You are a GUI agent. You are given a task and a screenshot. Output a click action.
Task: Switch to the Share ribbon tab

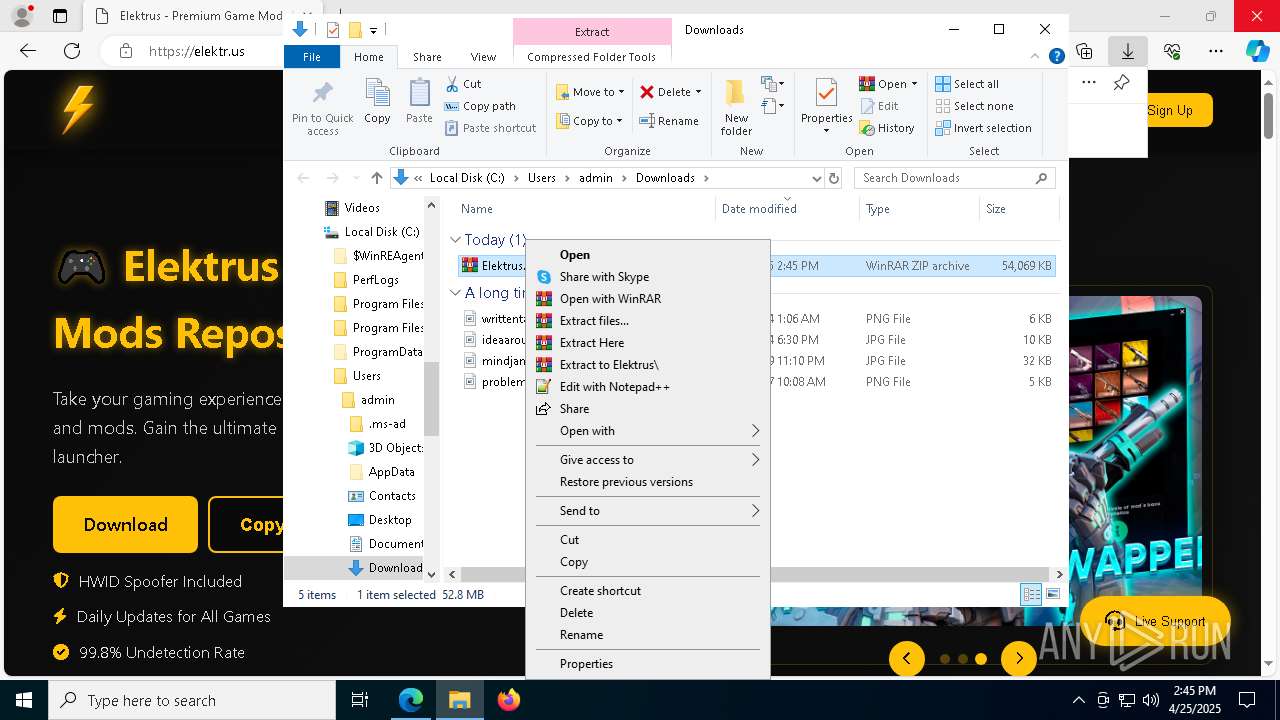427,57
